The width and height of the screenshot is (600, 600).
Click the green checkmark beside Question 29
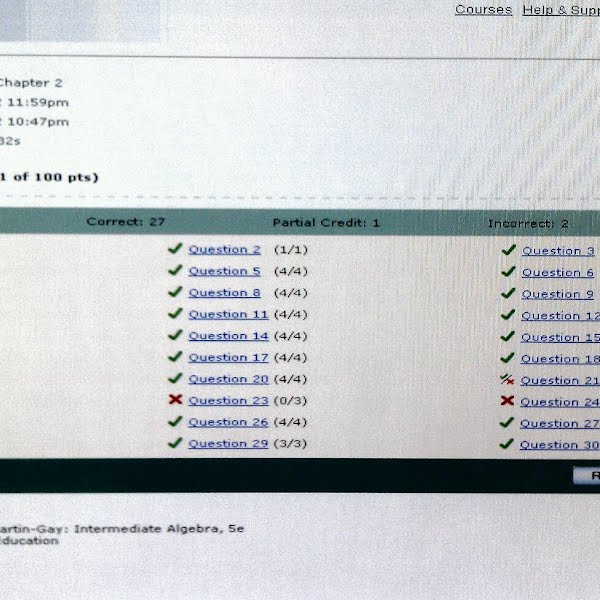175,443
